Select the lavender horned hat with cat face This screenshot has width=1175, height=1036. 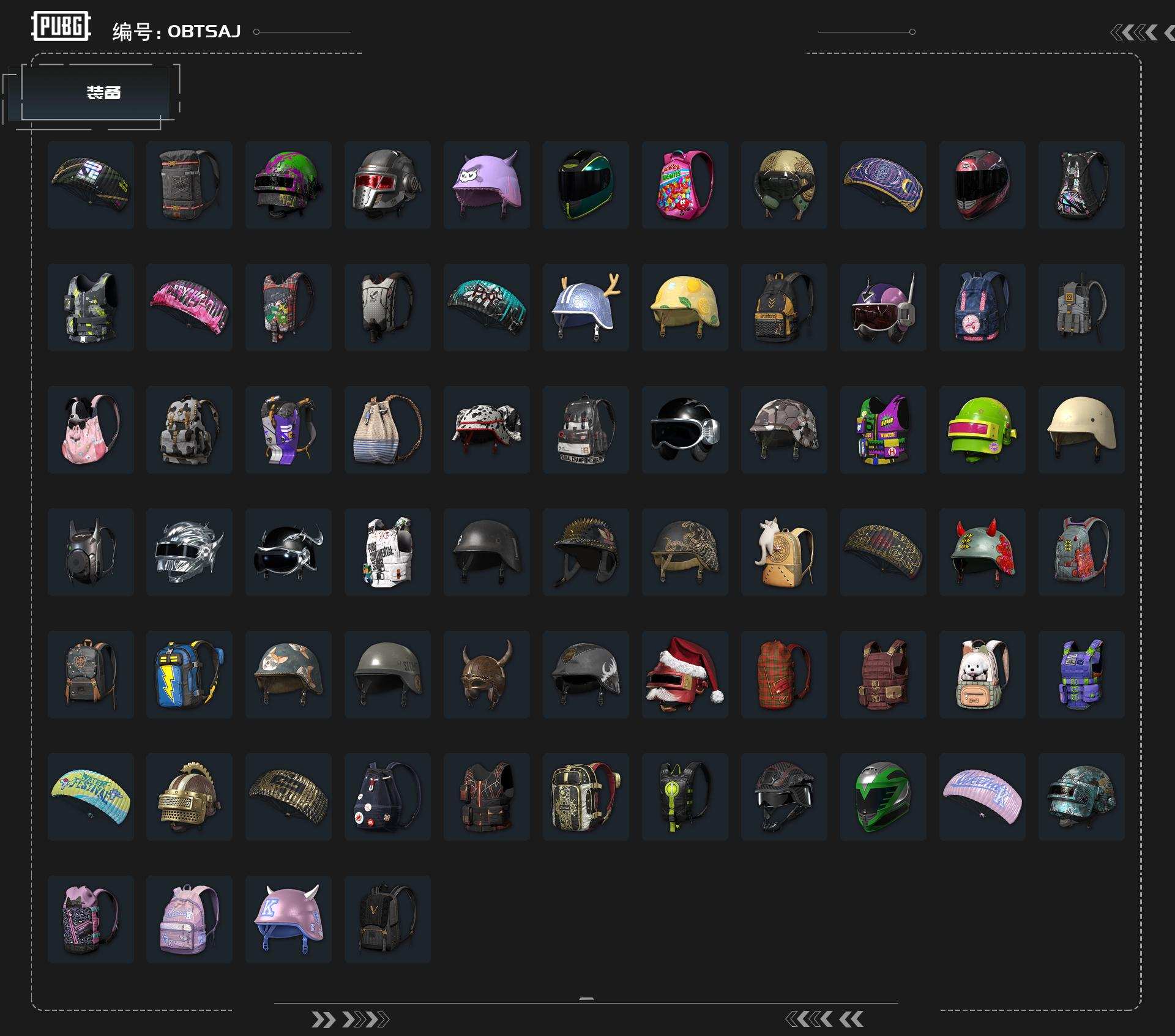tap(487, 185)
